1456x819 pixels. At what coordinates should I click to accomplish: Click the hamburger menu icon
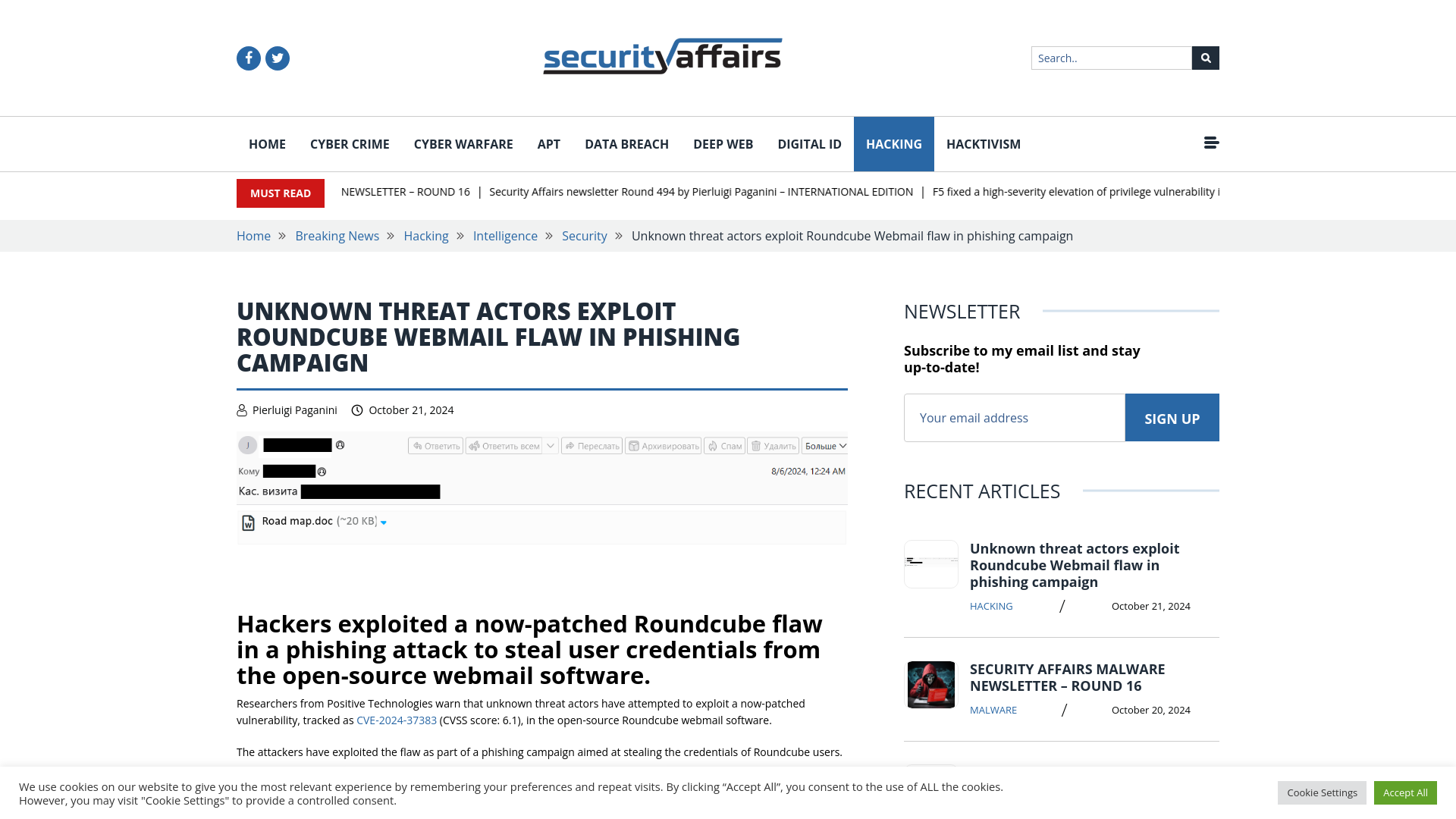pyautogui.click(x=1211, y=142)
